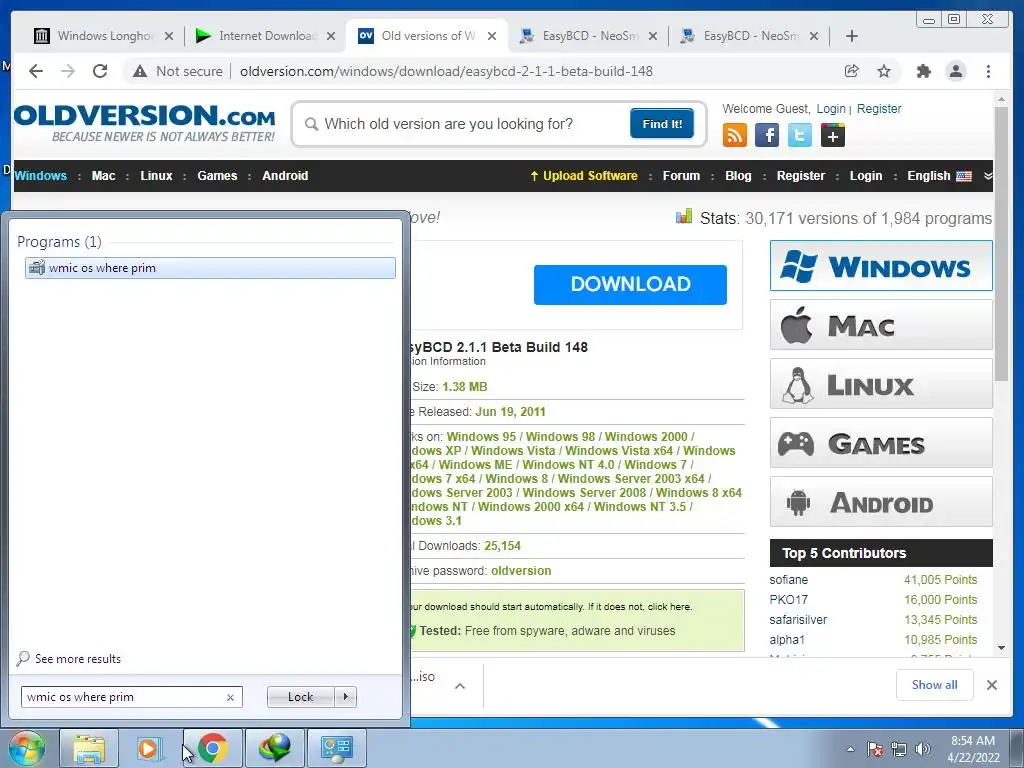Screen dimensions: 1024x768
Task: Click the RSS feed icon
Action: pyautogui.click(x=735, y=135)
